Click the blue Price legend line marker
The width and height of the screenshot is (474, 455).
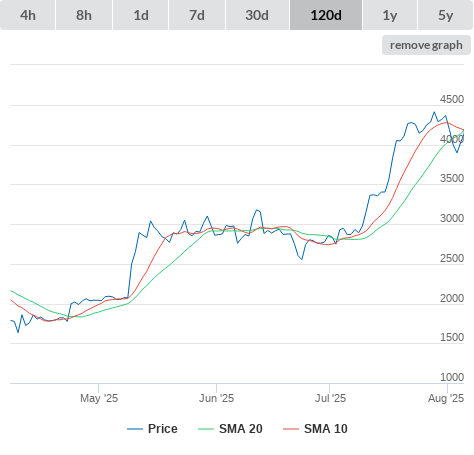pos(135,429)
